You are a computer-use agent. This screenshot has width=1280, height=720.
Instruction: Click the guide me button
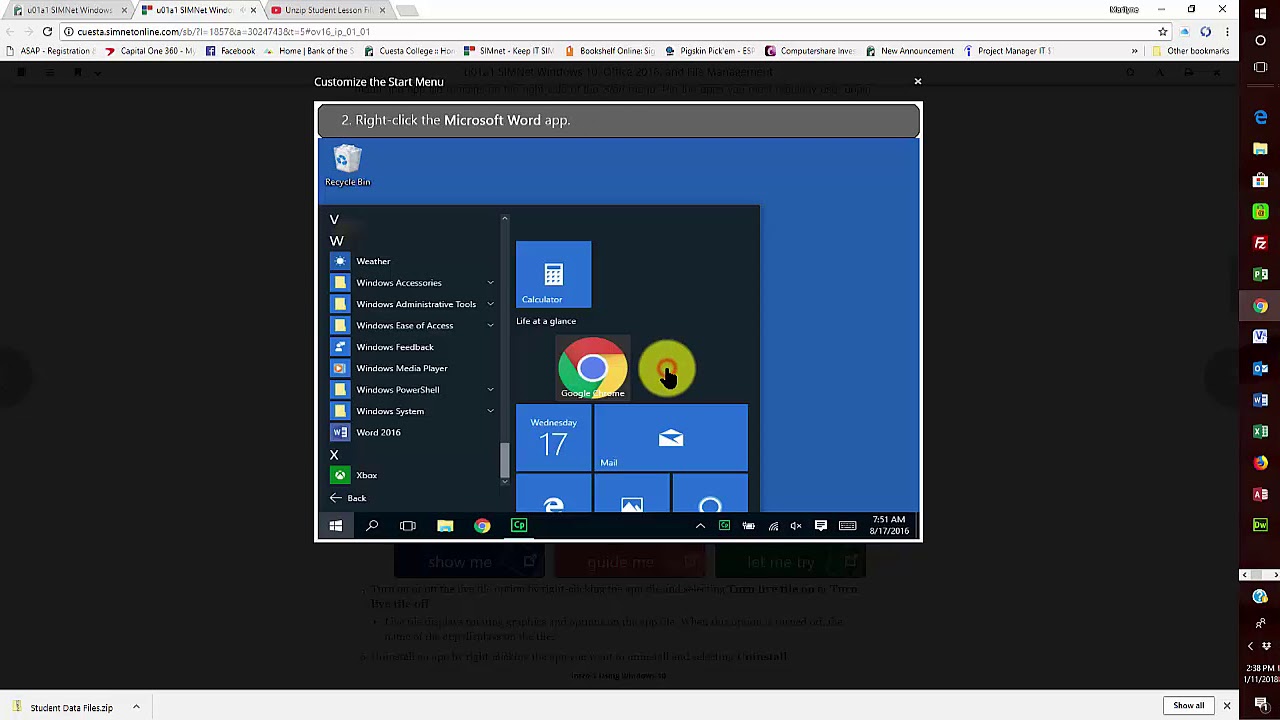(x=630, y=562)
